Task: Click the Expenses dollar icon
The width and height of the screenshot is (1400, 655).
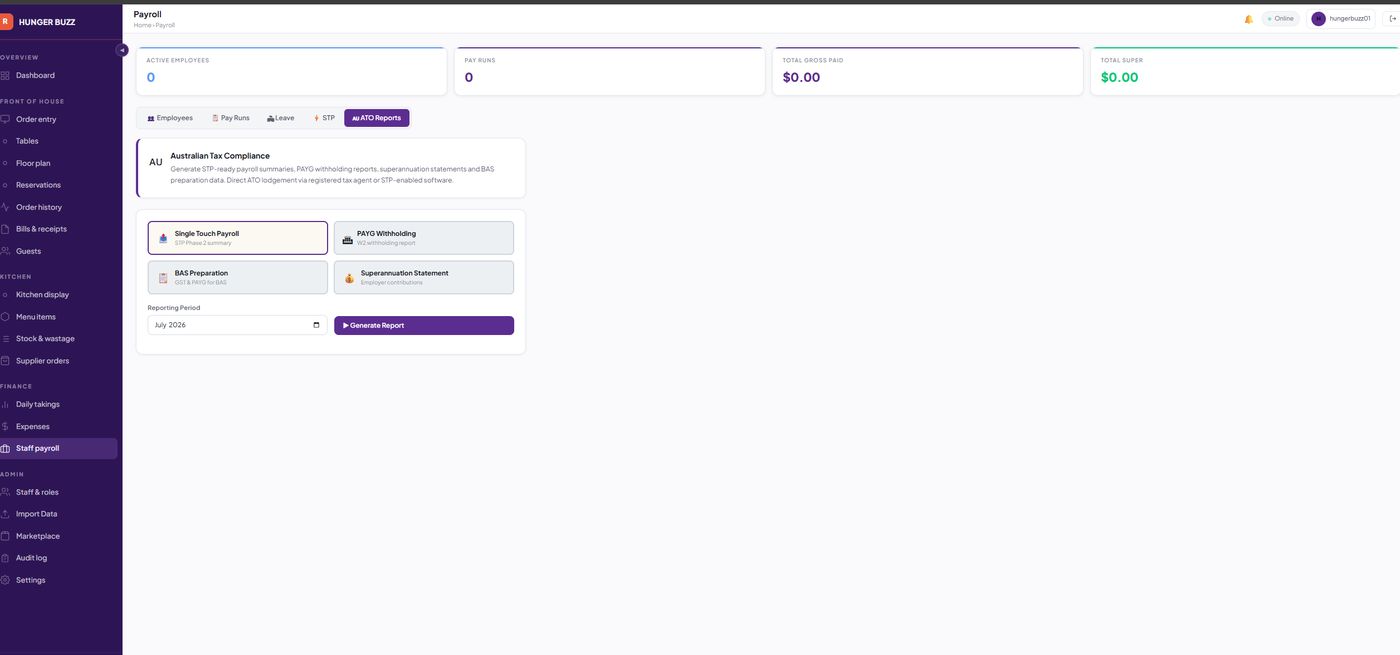Action: click(x=5, y=427)
